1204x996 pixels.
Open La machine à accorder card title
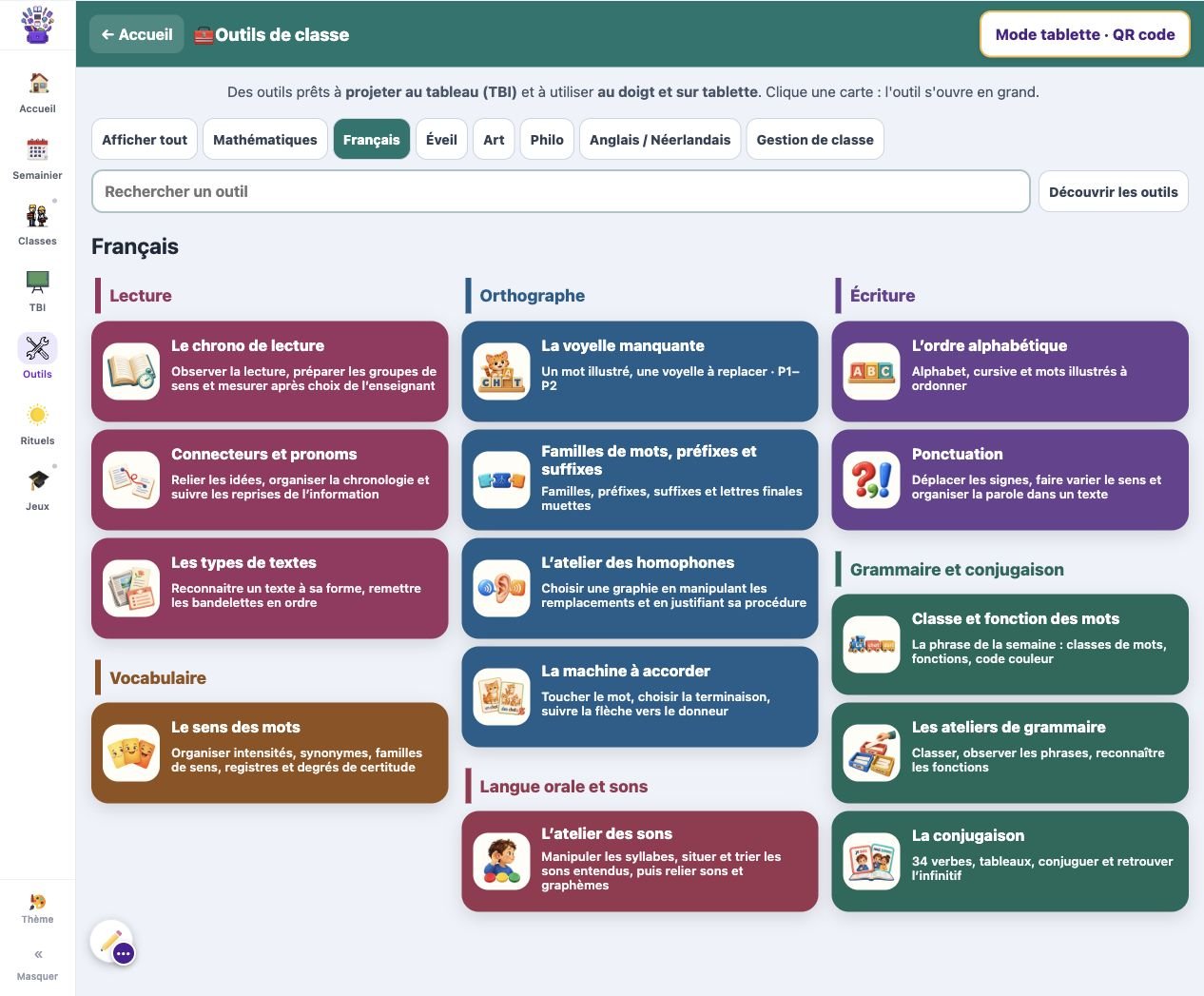[x=626, y=671]
